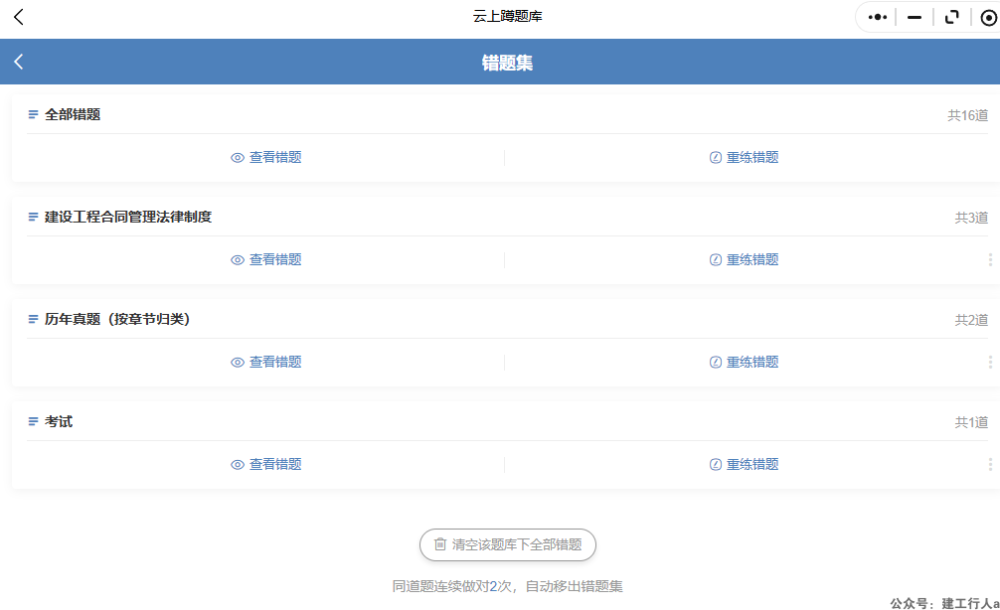Select the 历年真题（按章节归类） heading
The height and width of the screenshot is (610, 1000).
point(117,320)
